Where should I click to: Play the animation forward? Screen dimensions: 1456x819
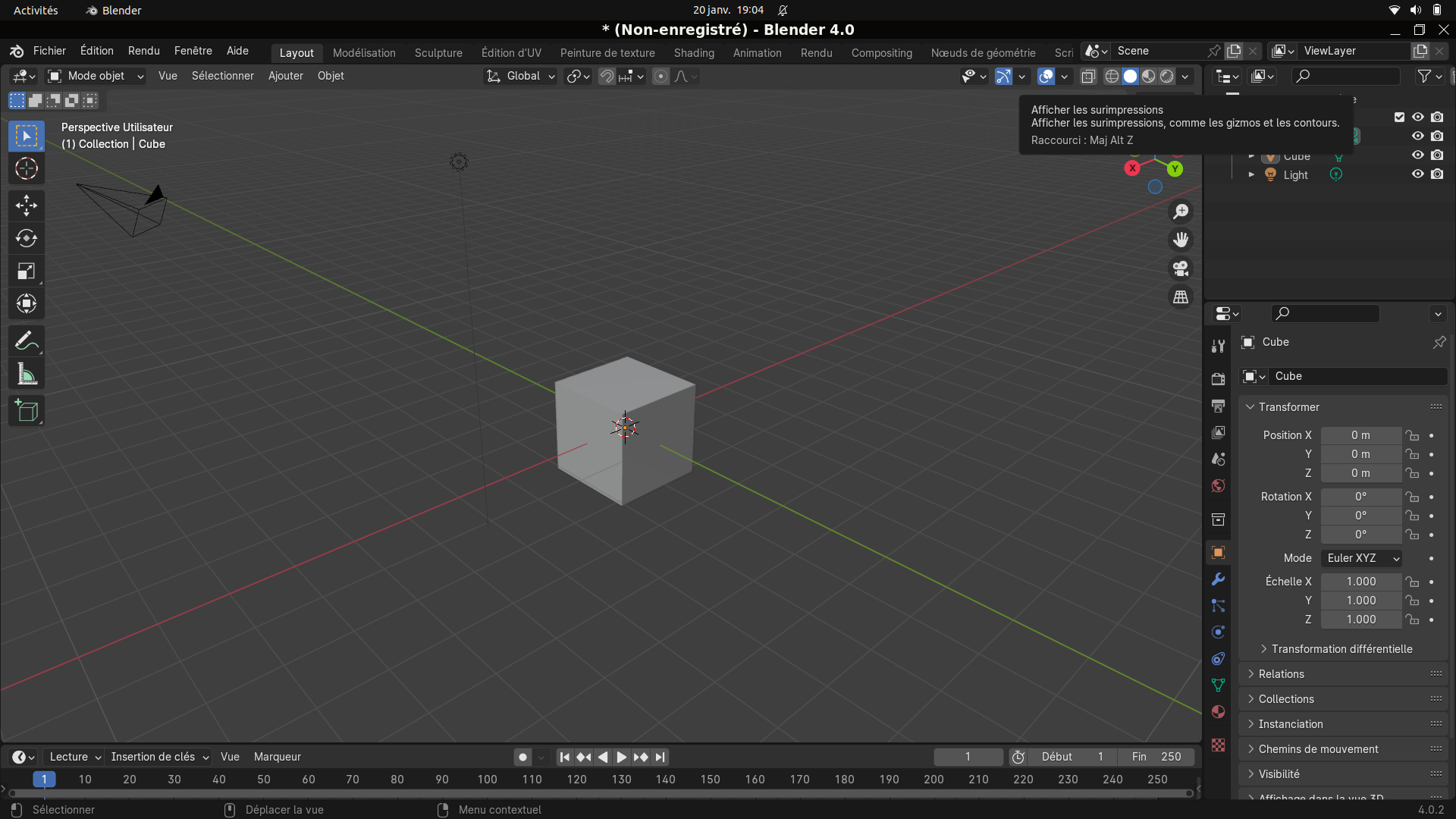pyautogui.click(x=621, y=757)
